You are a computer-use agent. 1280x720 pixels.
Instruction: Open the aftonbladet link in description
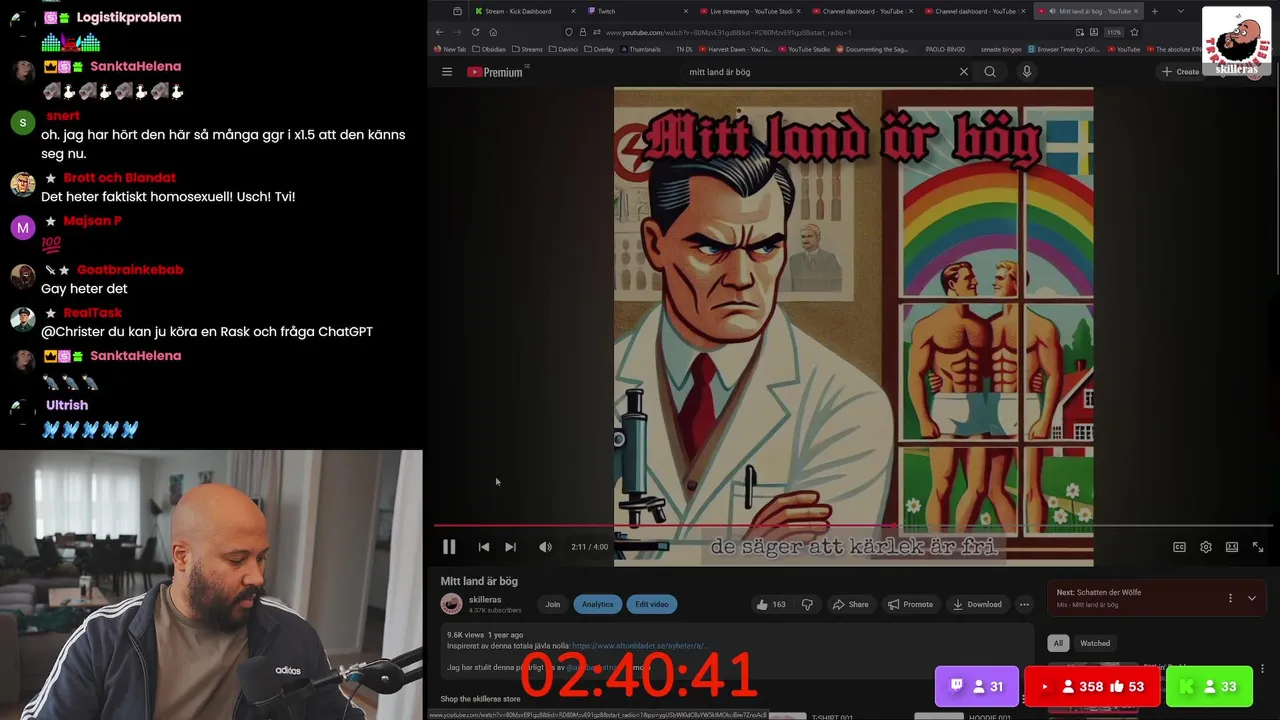point(640,646)
